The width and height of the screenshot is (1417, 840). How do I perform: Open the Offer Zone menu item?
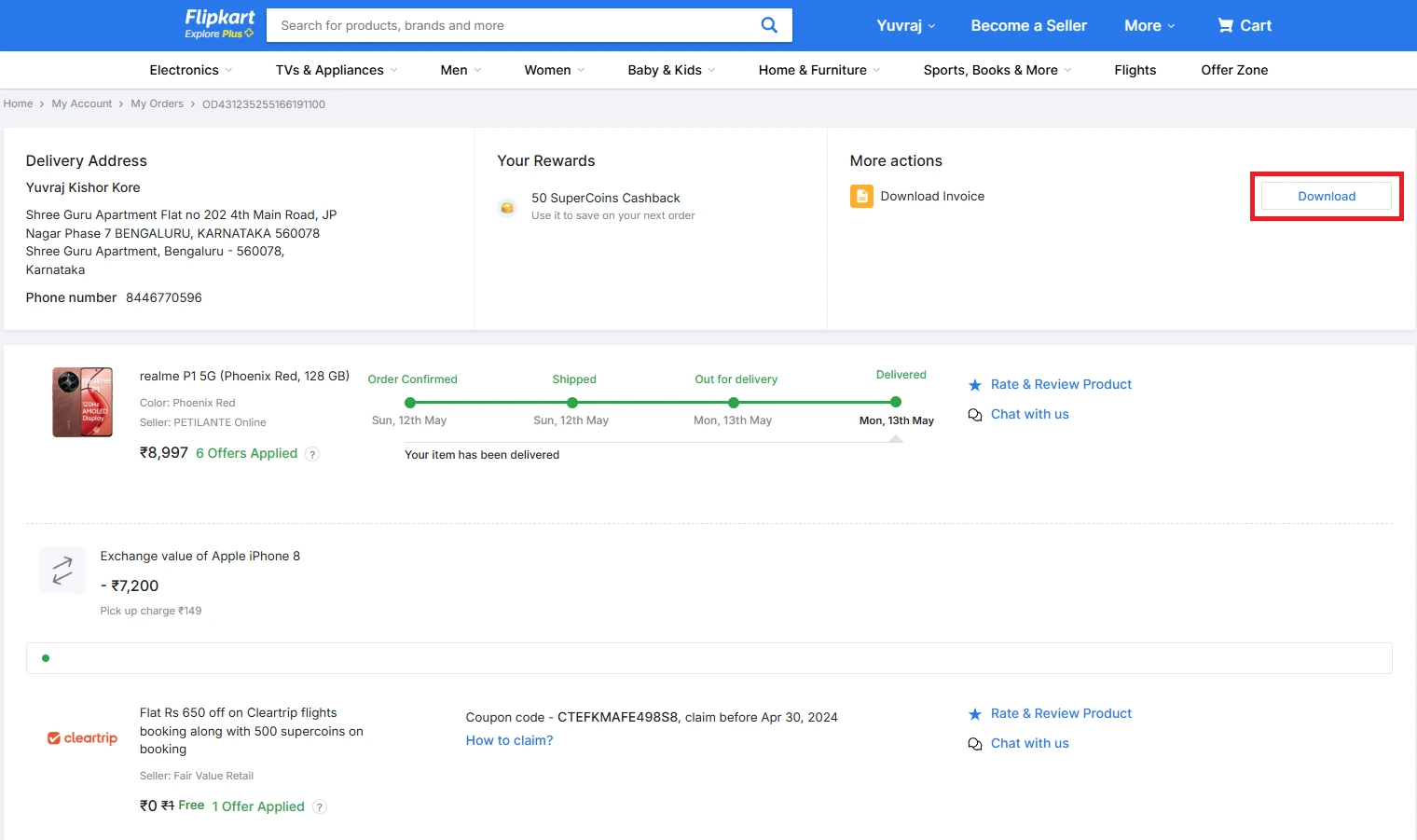pyautogui.click(x=1234, y=70)
